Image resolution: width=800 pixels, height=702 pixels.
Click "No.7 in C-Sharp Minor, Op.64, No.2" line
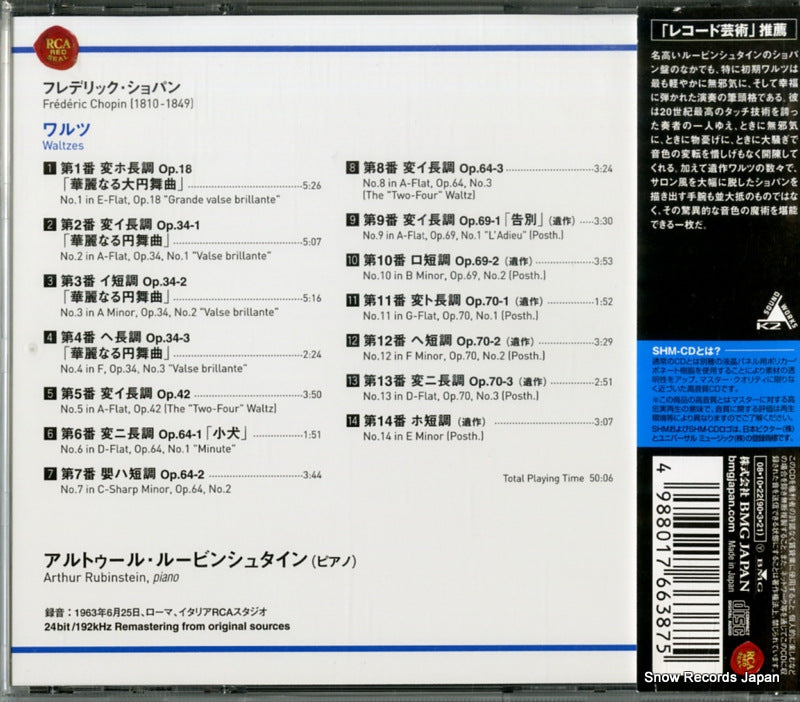point(145,489)
